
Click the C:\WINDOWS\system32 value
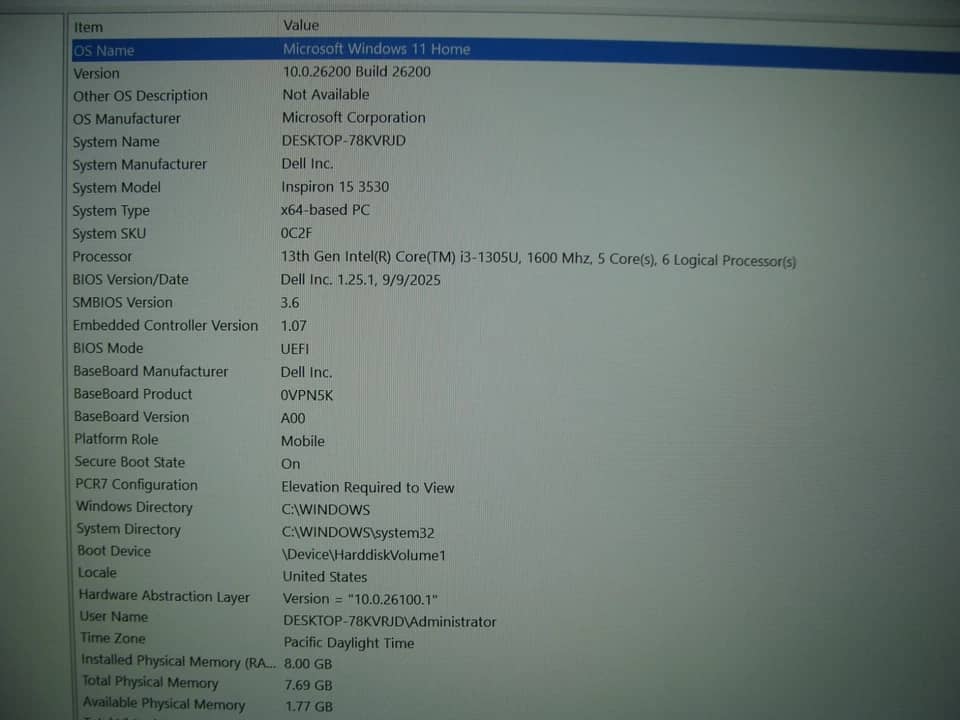click(358, 533)
